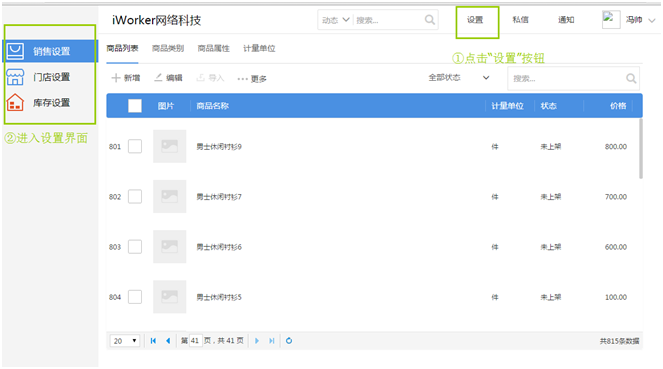Switch to 商品属性 tab
The height and width of the screenshot is (369, 663).
point(214,48)
